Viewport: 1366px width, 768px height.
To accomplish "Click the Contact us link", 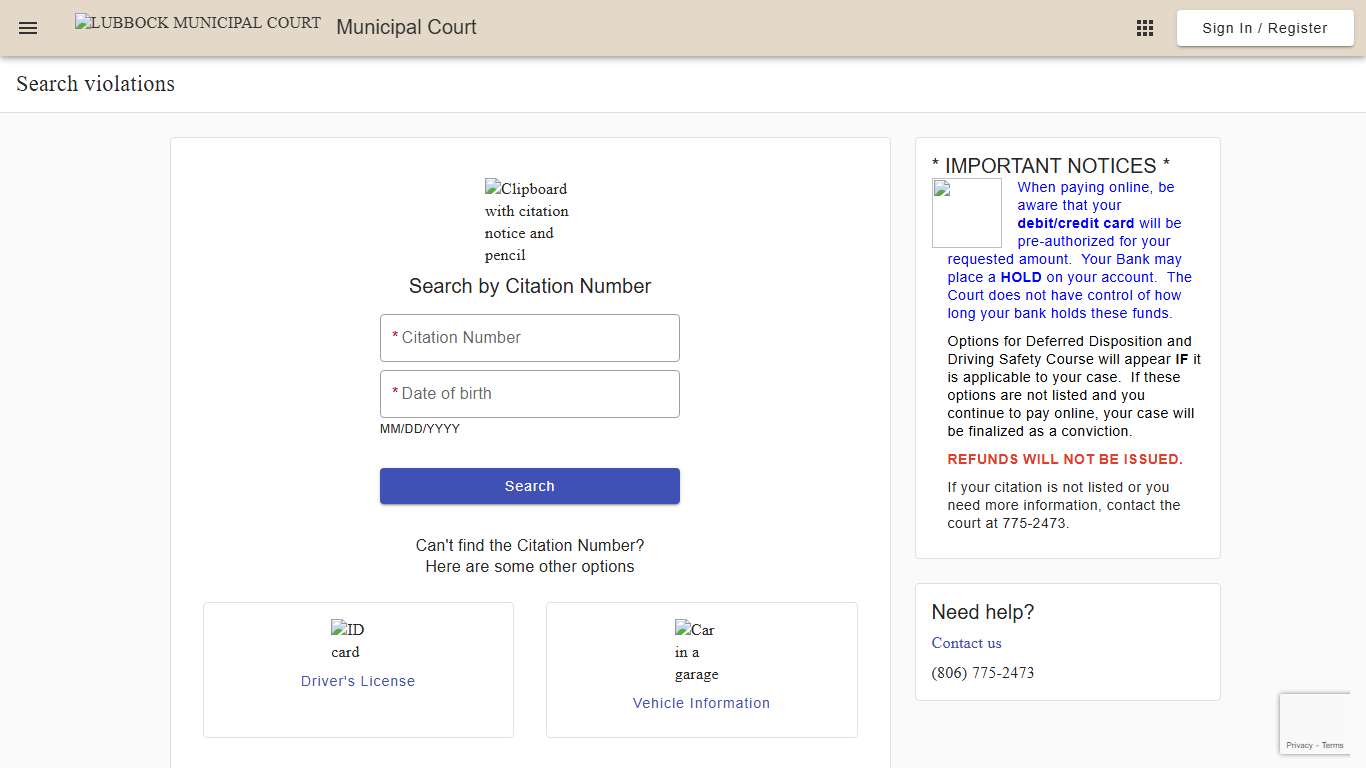I will [966, 643].
